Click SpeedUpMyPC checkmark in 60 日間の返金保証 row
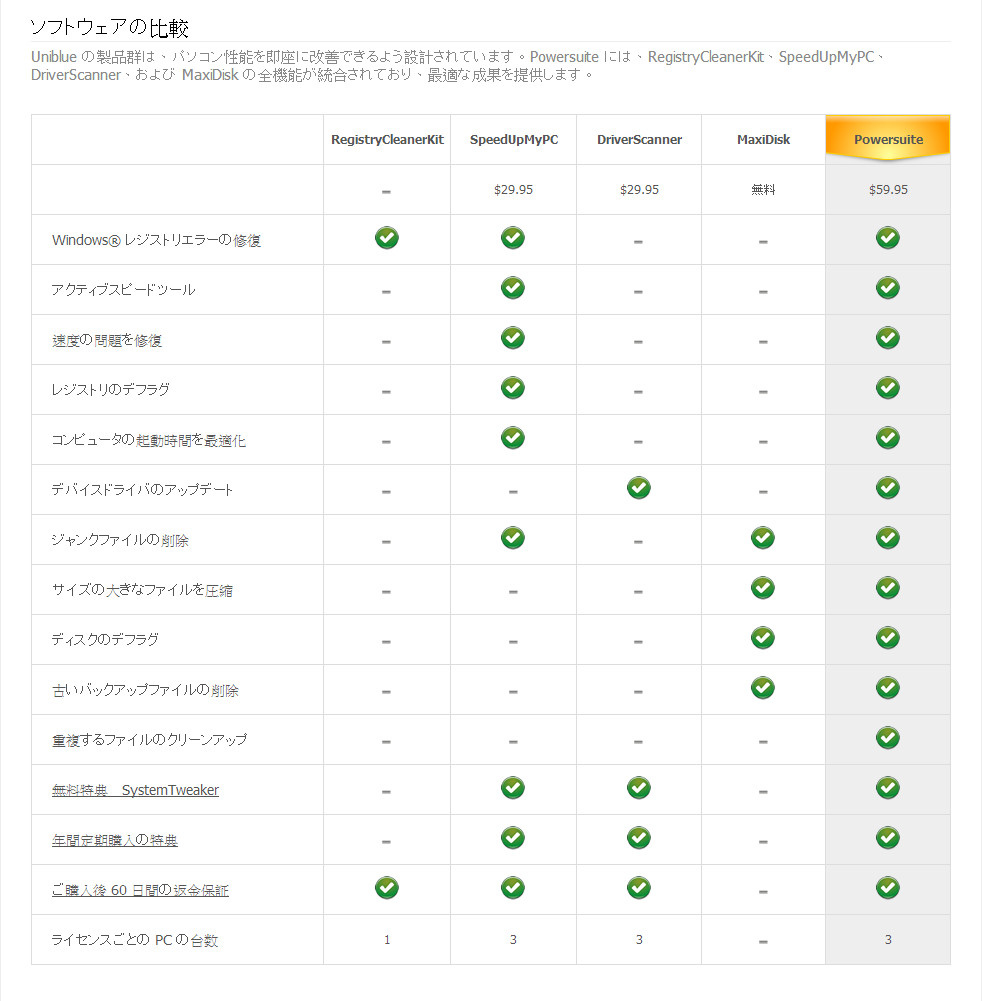The image size is (982, 1001). pyautogui.click(x=513, y=888)
